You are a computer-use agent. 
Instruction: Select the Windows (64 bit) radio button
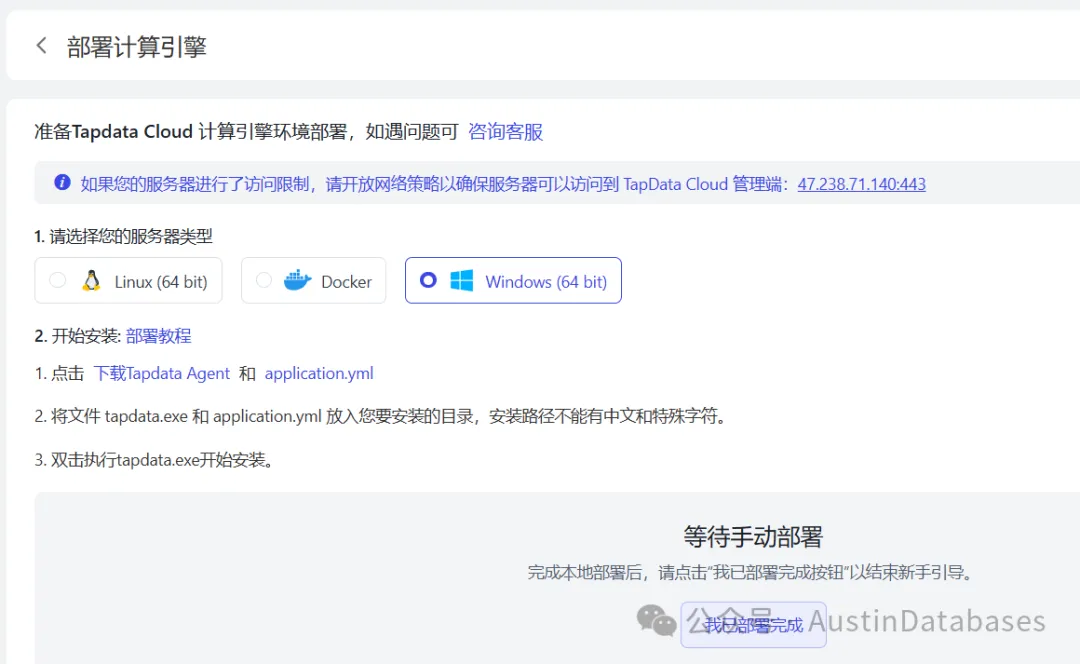(428, 281)
